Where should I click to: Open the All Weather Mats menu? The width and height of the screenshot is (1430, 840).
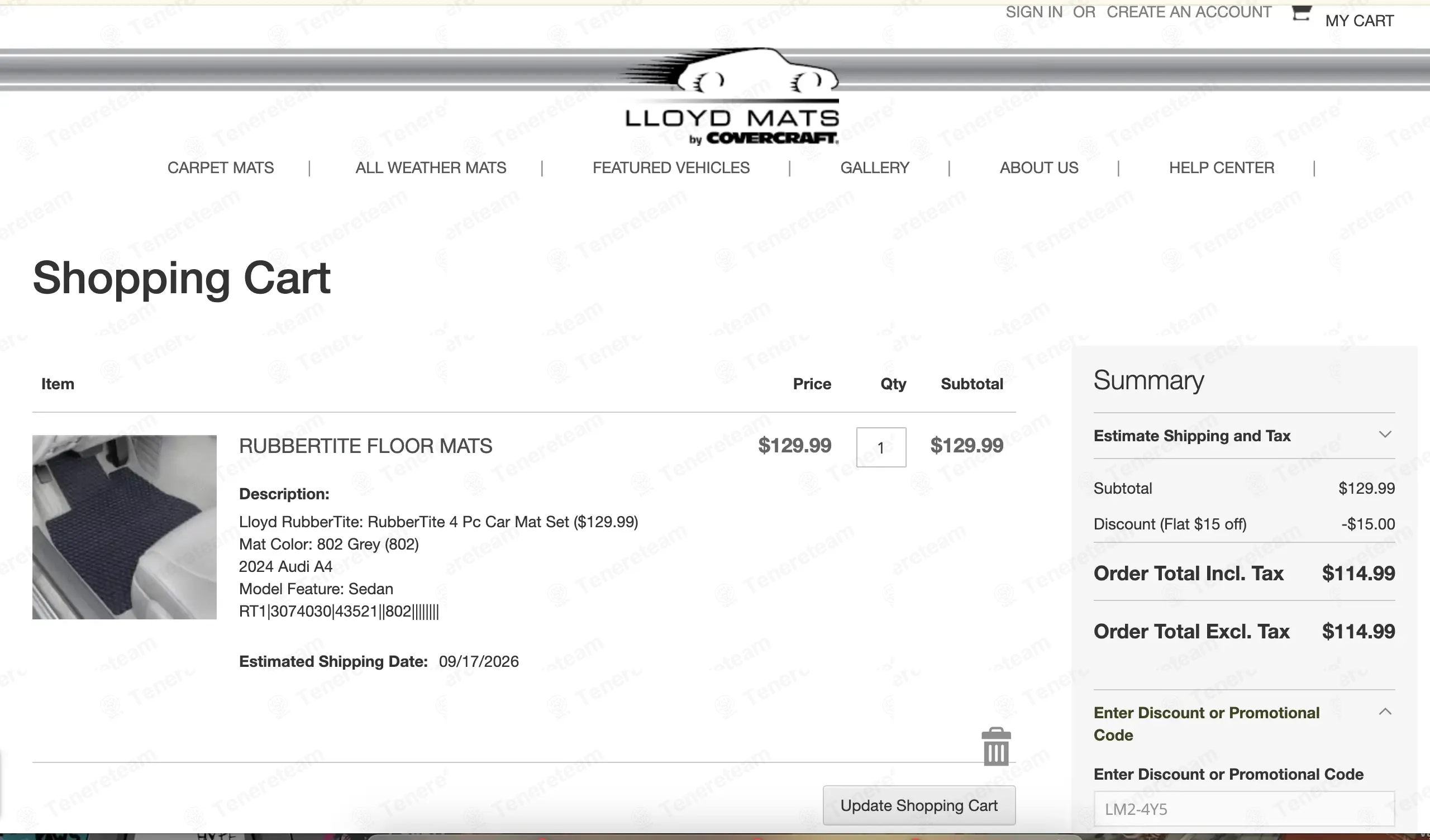pos(431,168)
